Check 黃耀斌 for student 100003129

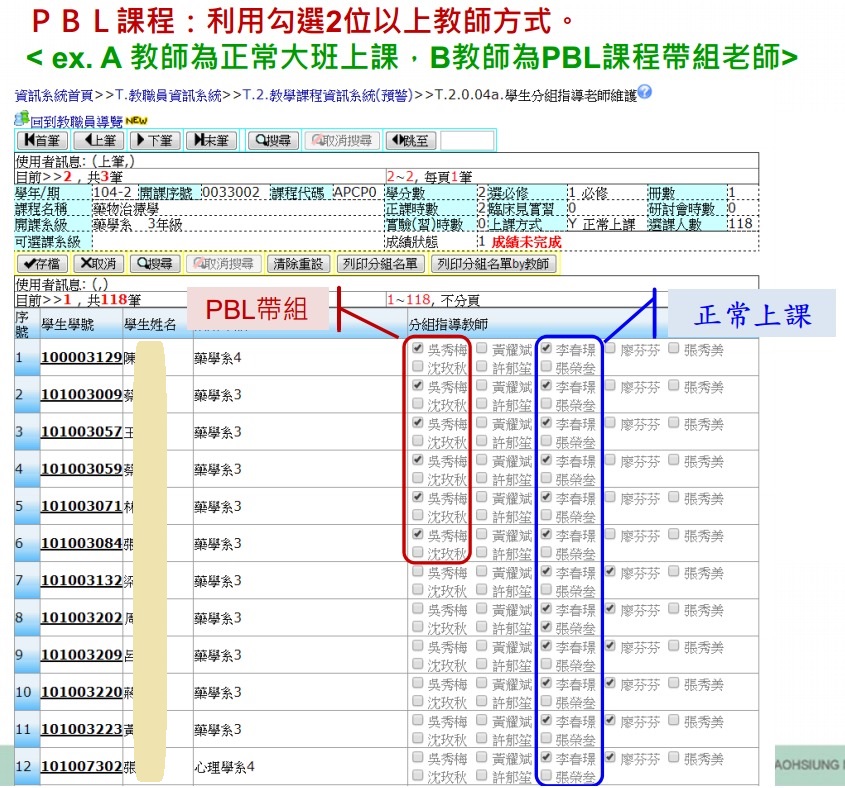coord(482,348)
